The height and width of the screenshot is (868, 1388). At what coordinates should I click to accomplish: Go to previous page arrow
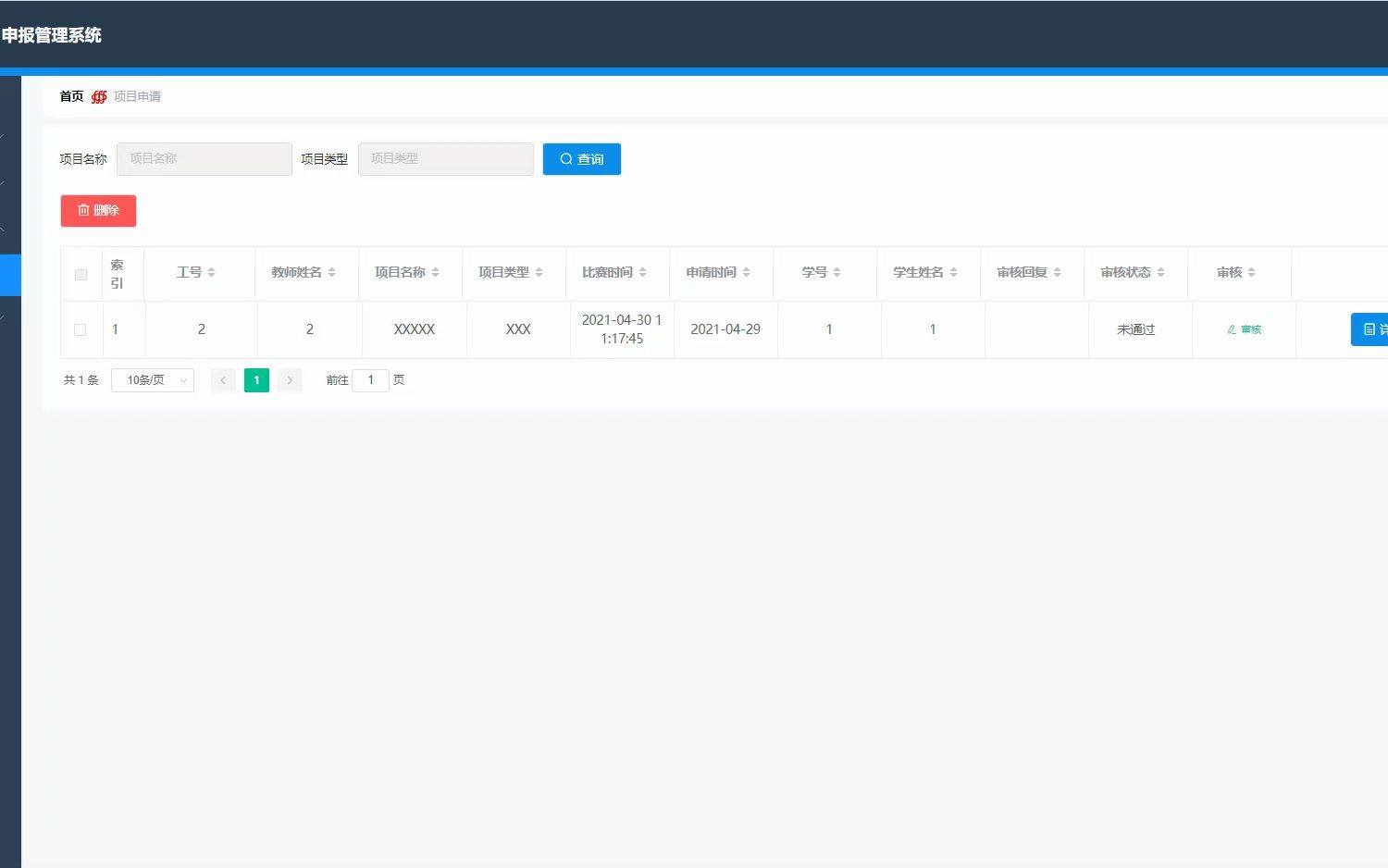click(223, 380)
